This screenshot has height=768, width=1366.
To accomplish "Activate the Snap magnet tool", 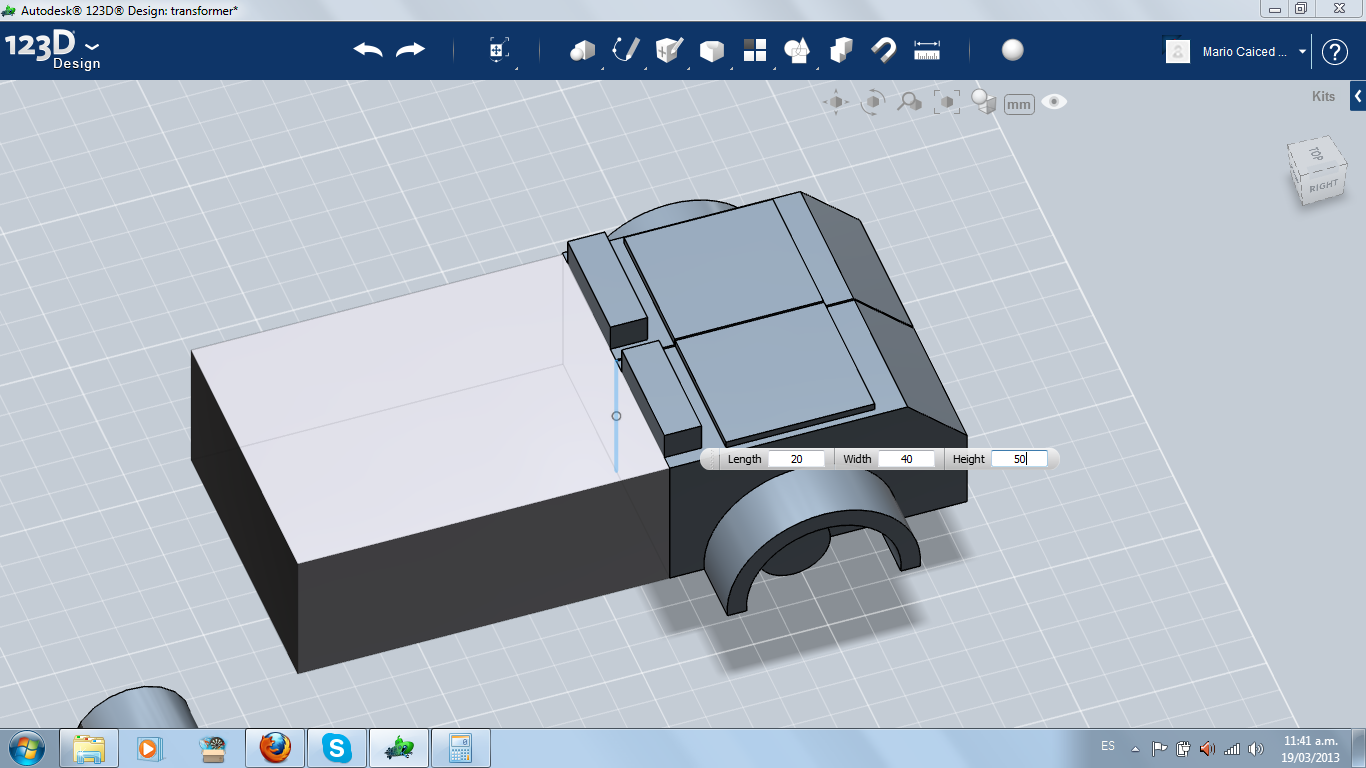I will (884, 50).
